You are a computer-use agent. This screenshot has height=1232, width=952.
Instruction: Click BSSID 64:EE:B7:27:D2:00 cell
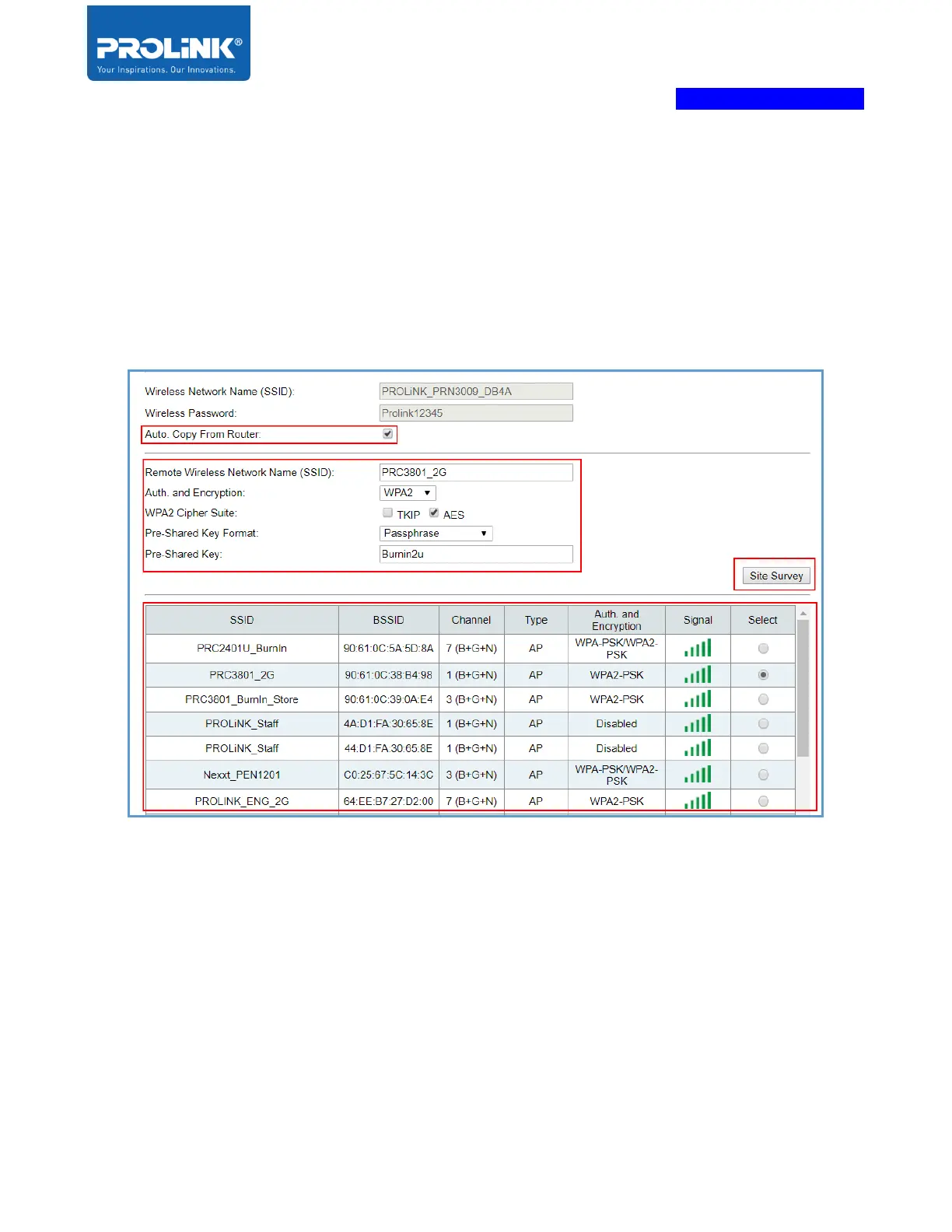[x=389, y=801]
